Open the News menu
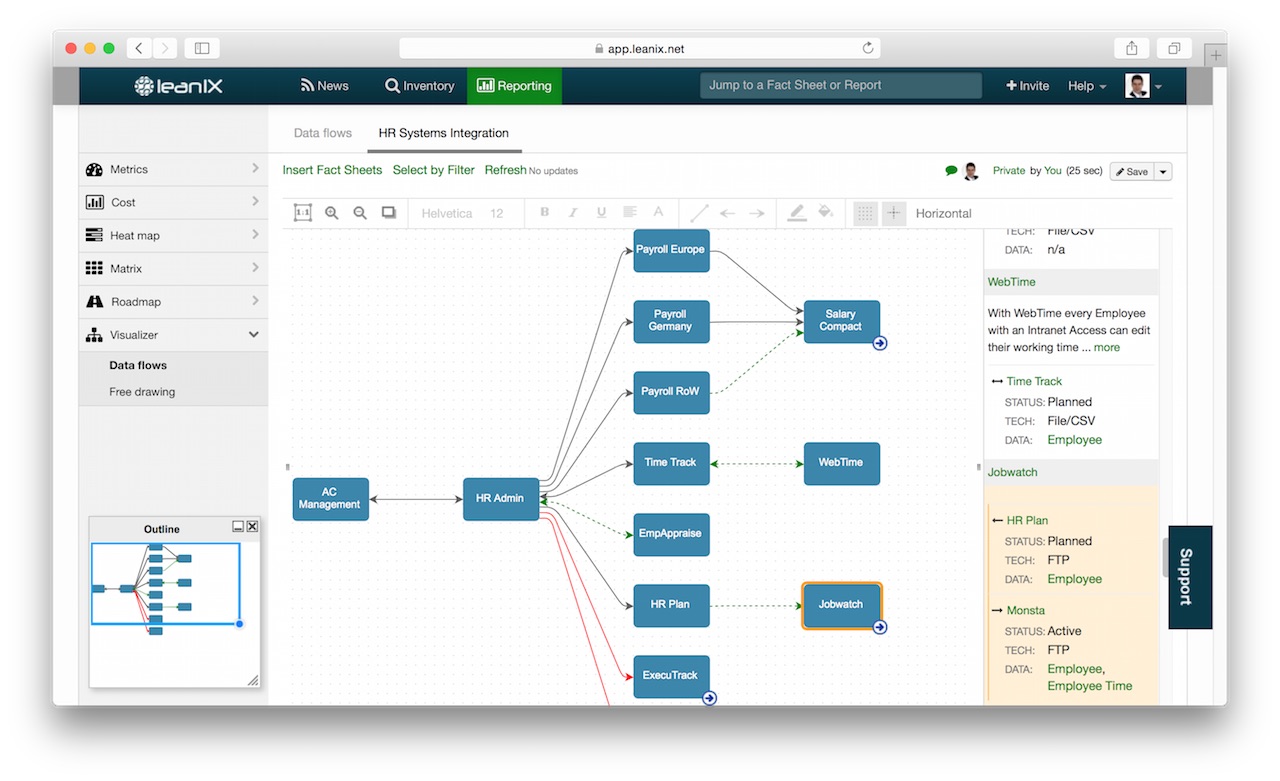 click(325, 86)
